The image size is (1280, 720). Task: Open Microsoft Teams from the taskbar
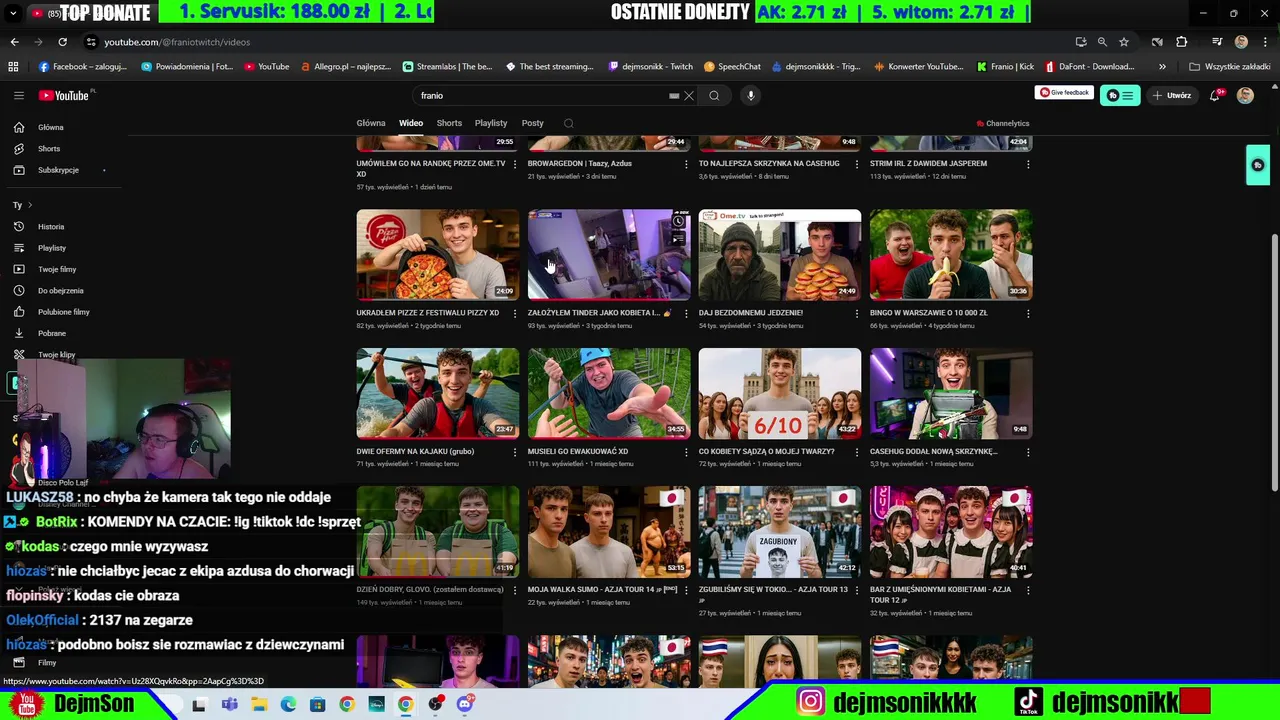[x=229, y=704]
